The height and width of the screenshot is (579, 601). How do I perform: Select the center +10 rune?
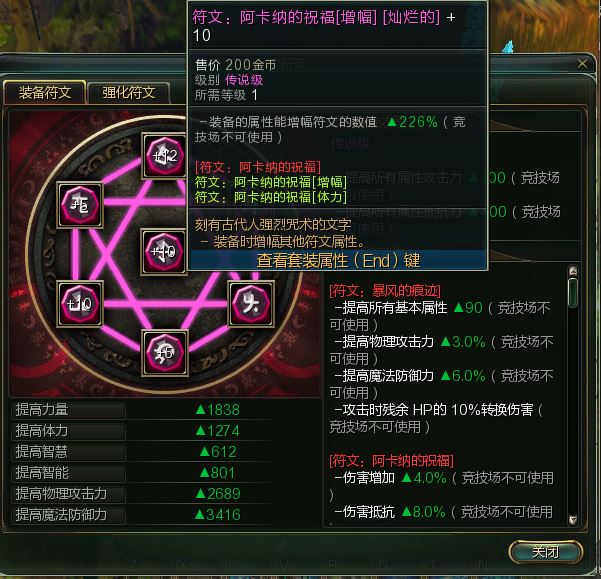click(164, 252)
